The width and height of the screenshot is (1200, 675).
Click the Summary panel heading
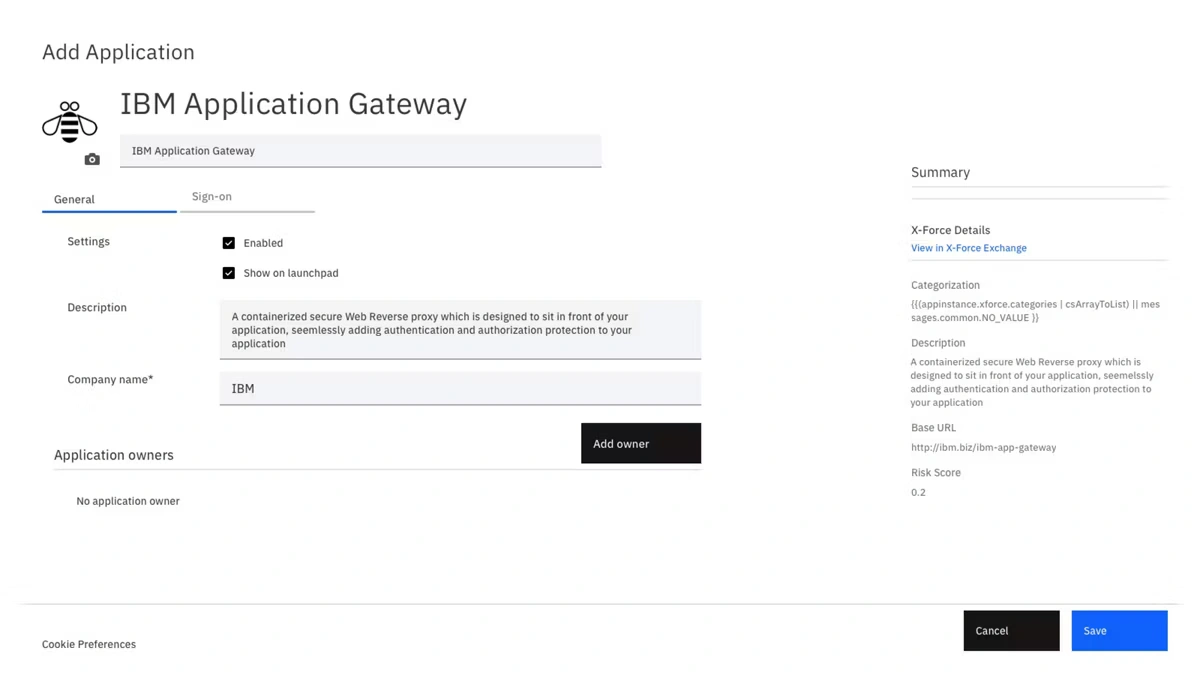point(940,173)
